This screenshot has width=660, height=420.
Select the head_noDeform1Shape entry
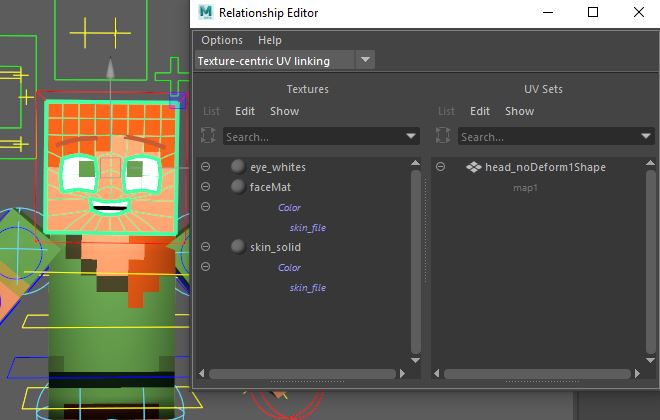coord(546,167)
